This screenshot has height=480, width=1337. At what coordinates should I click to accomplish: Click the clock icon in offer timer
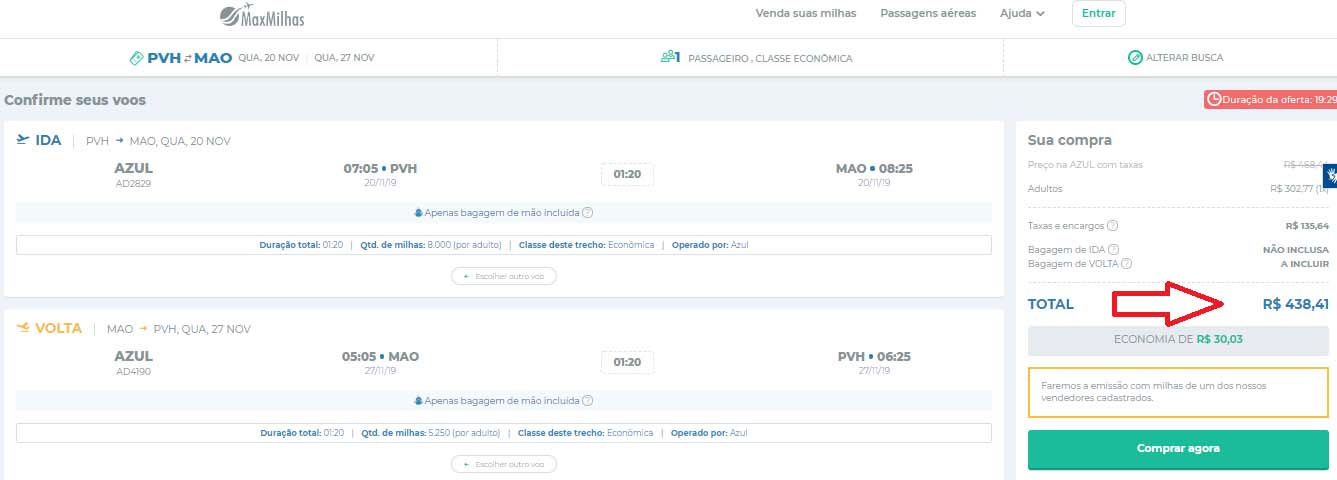(1214, 100)
